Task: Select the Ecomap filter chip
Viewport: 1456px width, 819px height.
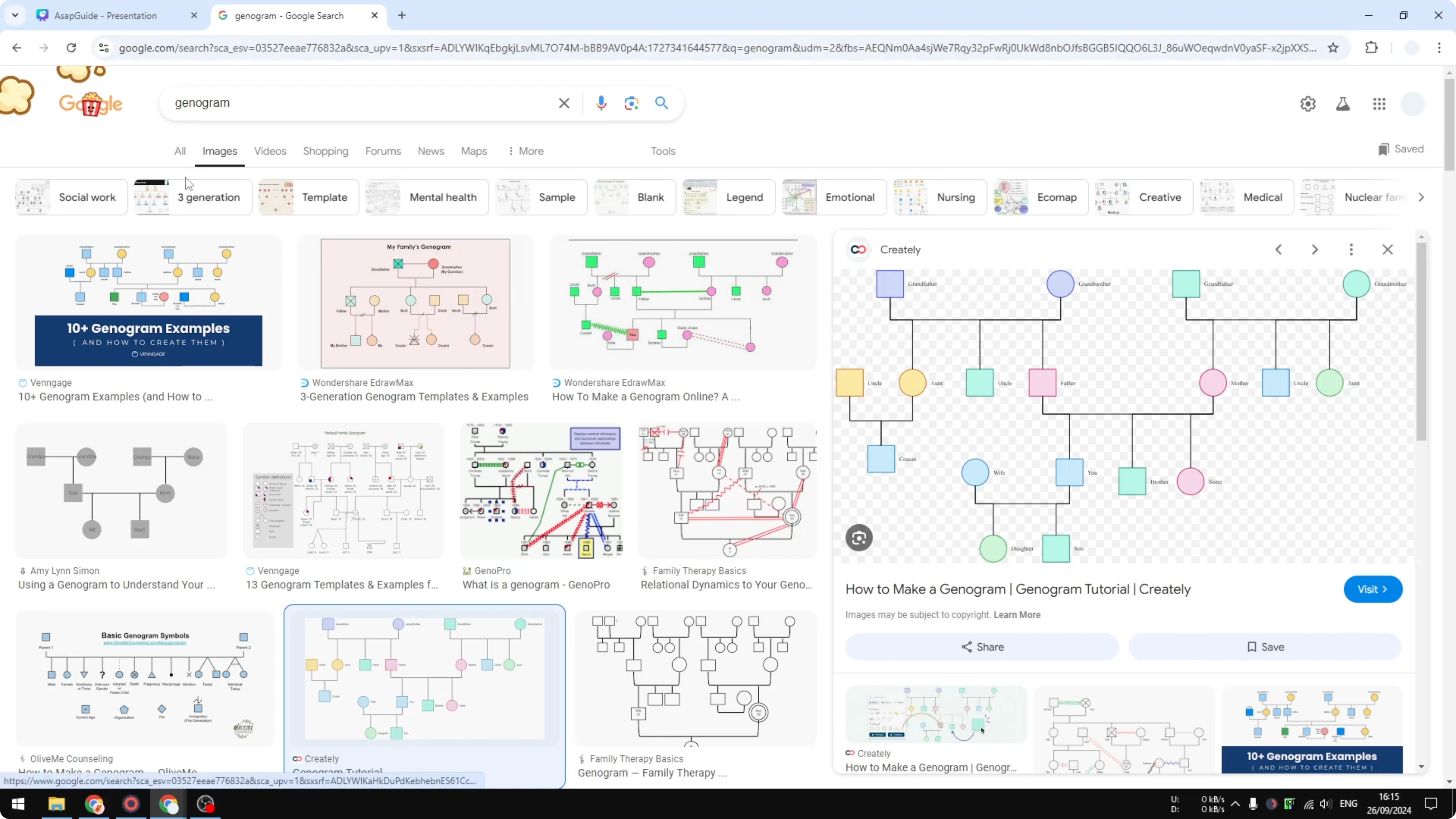Action: click(1041, 197)
